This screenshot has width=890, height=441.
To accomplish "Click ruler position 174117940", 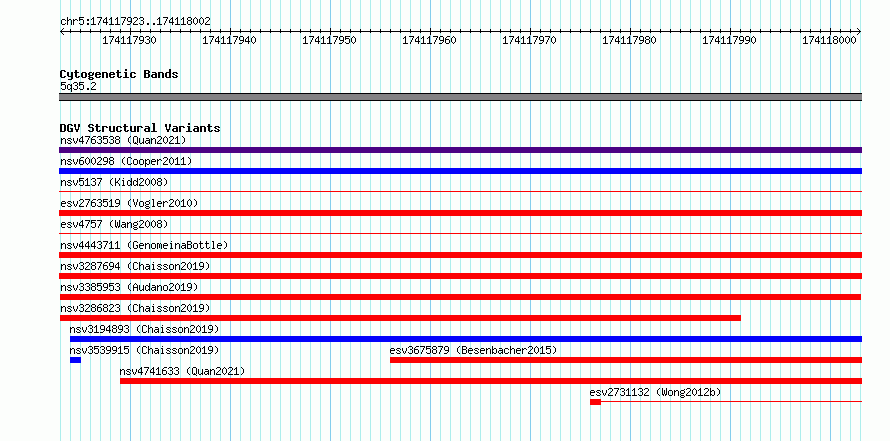I will pos(229,40).
